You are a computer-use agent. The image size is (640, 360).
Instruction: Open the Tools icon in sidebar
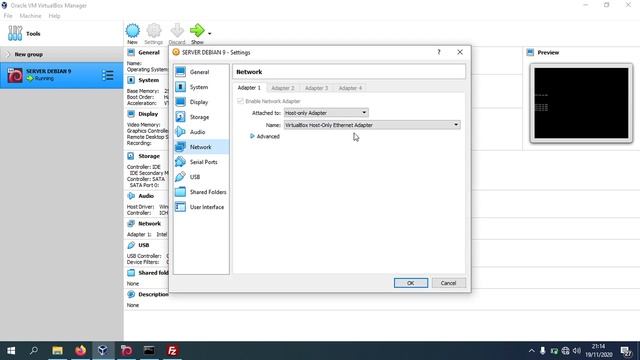tap(15, 33)
